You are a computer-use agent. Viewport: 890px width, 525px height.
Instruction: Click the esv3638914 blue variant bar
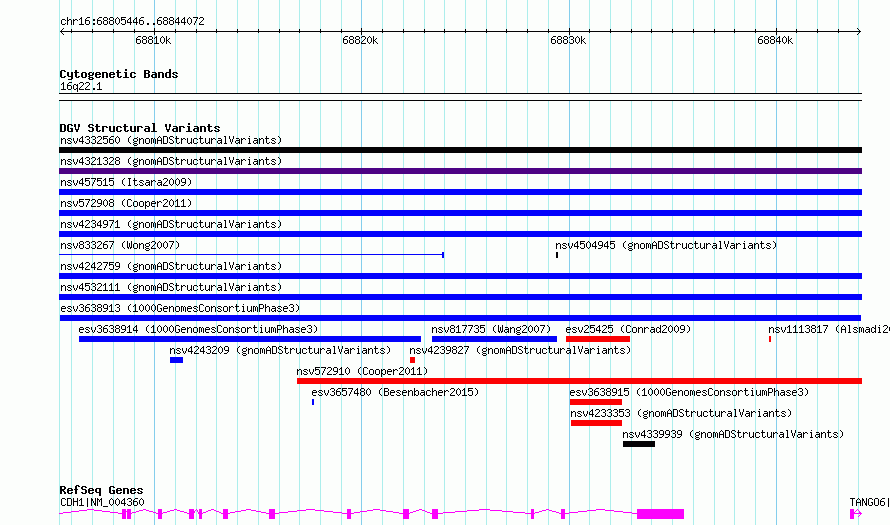pos(250,339)
